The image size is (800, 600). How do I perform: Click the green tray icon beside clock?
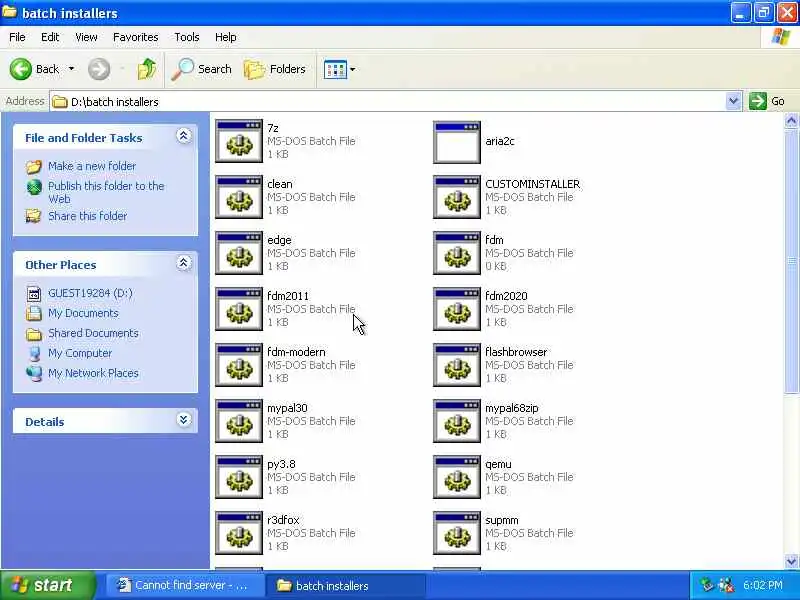pos(707,585)
